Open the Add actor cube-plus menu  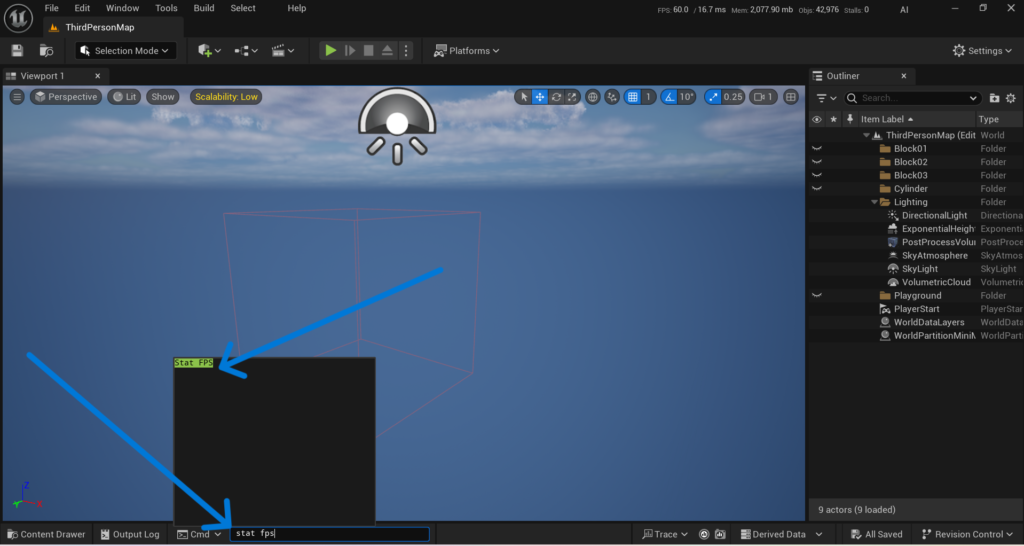pos(210,50)
